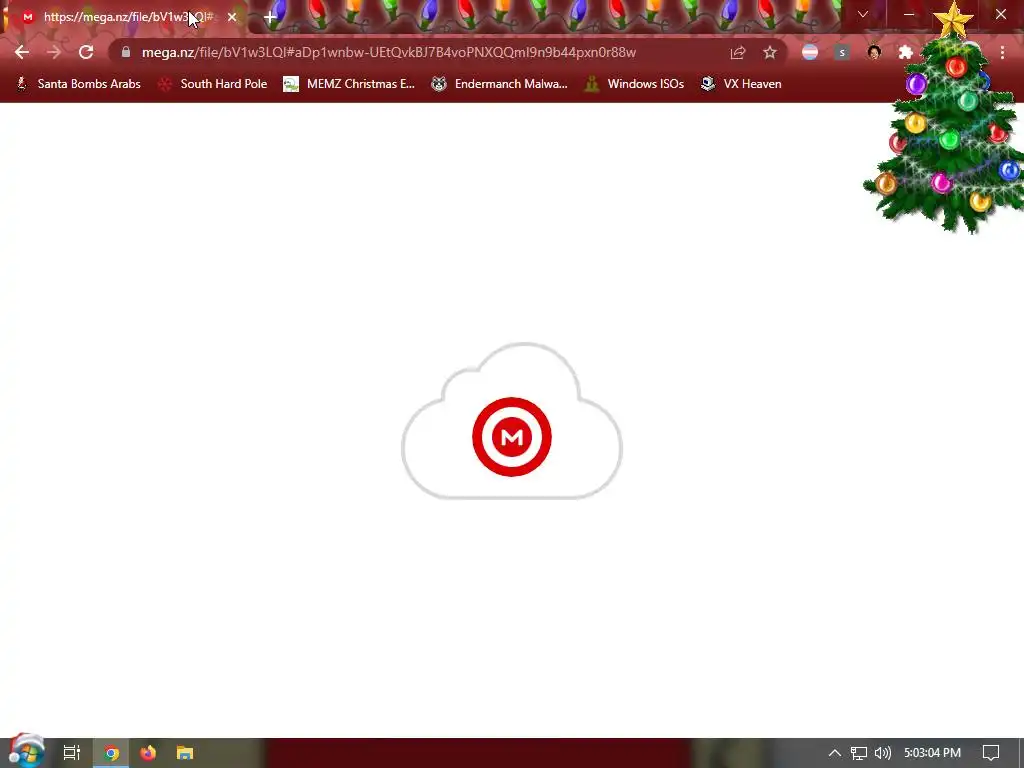The height and width of the screenshot is (768, 1024).
Task: Click the MEGA logo in the cloud
Action: coord(512,437)
